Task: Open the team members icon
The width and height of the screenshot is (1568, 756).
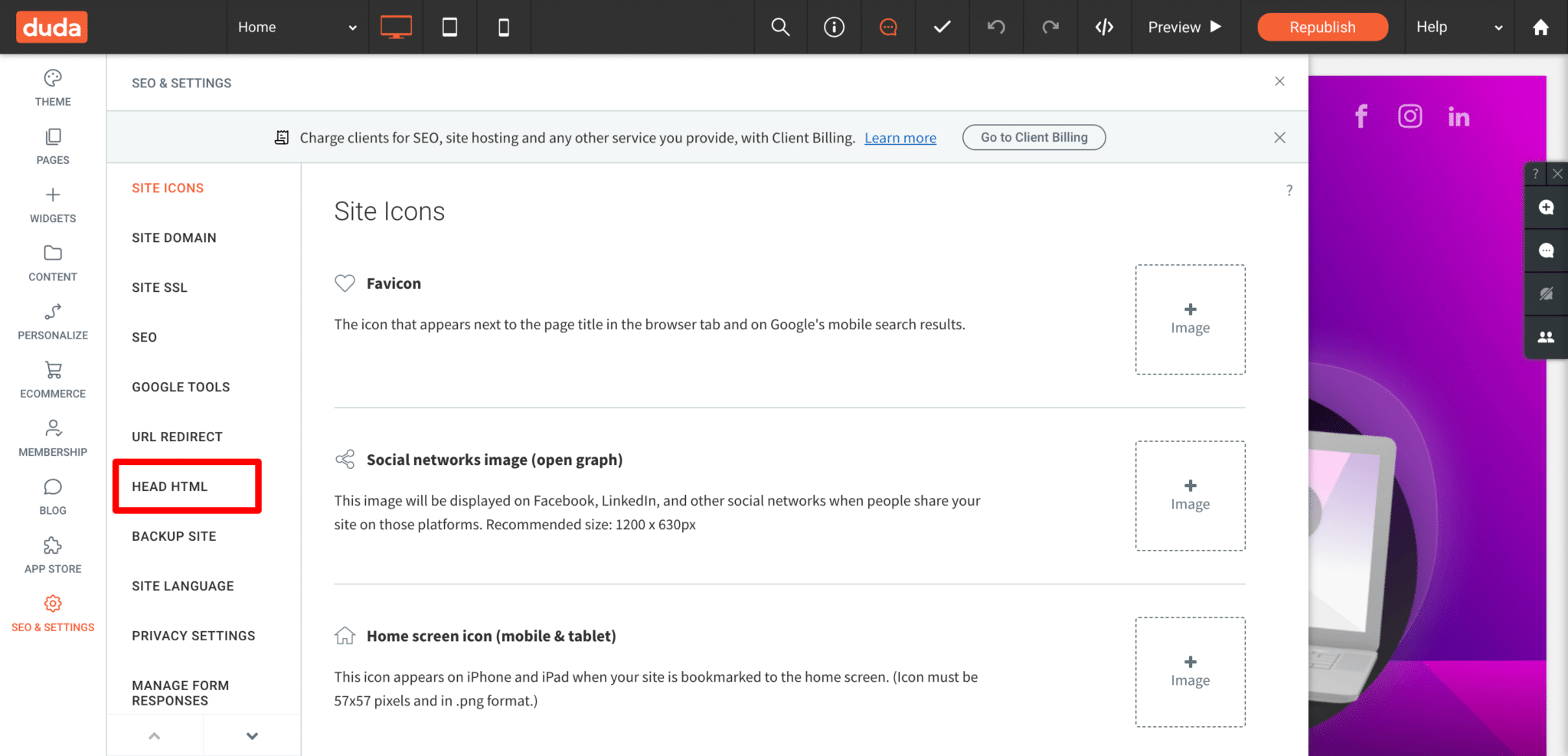Action: tap(1546, 337)
